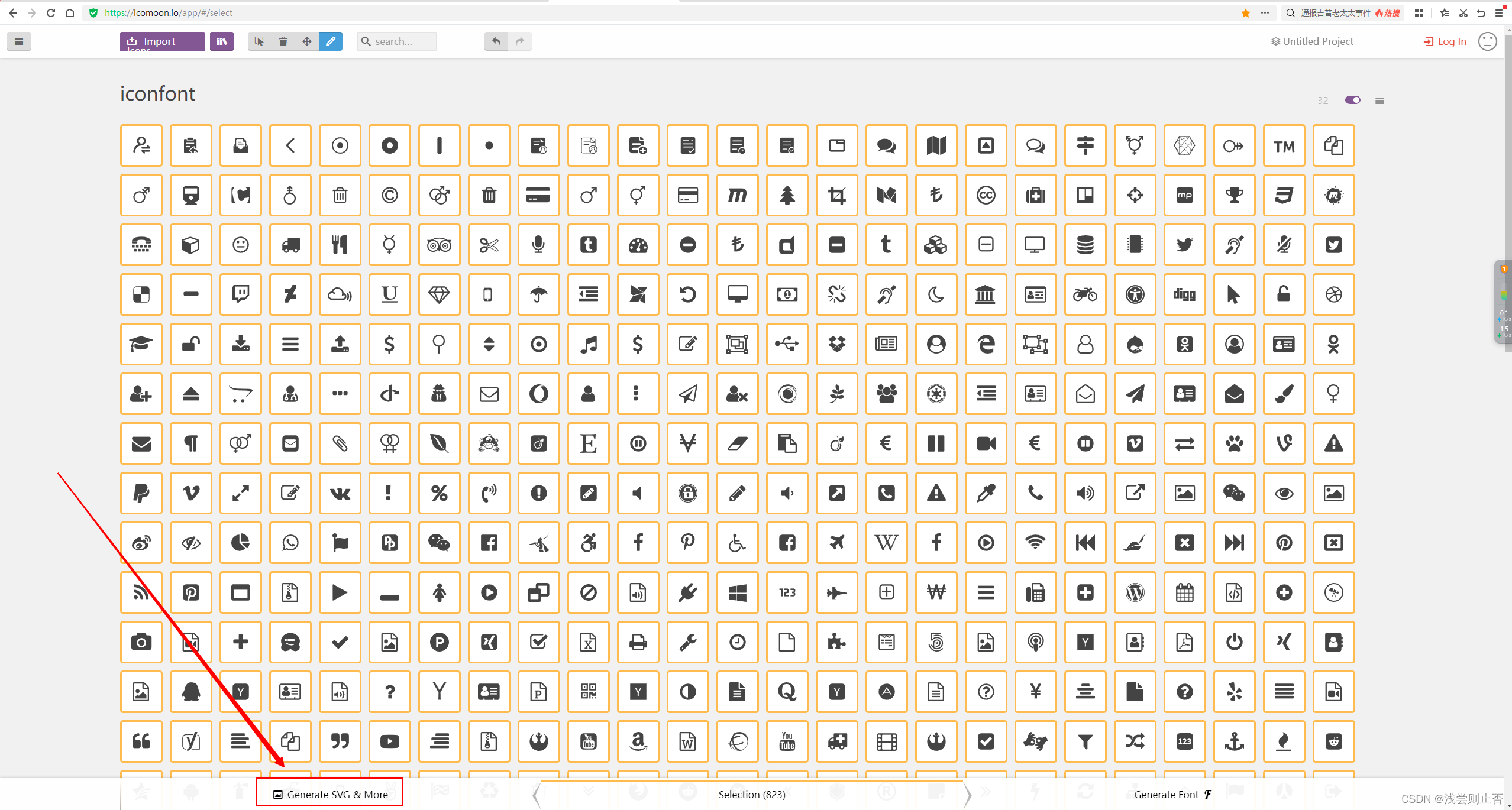Open the iconfont set options menu
Screen dimensions: 1512x810
pyautogui.click(x=1379, y=100)
